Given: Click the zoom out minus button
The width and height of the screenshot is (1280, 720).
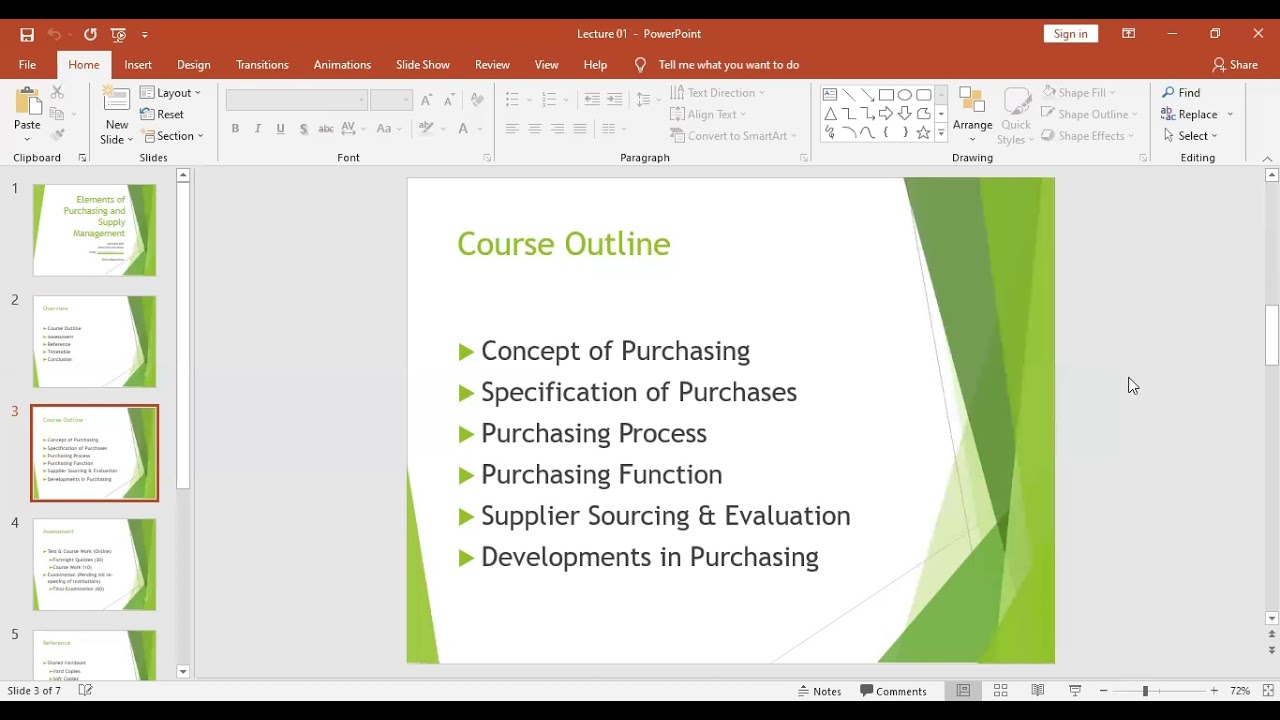Looking at the screenshot, I should tap(1103, 691).
